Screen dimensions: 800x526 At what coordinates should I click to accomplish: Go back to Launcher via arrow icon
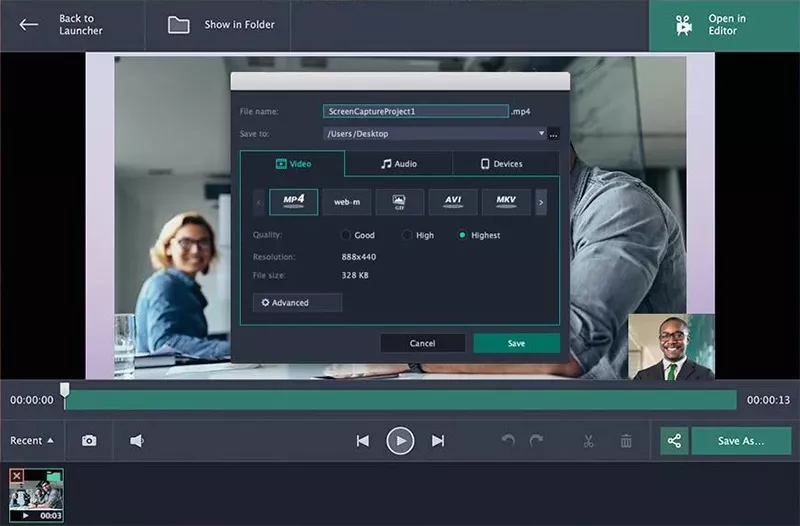29,24
